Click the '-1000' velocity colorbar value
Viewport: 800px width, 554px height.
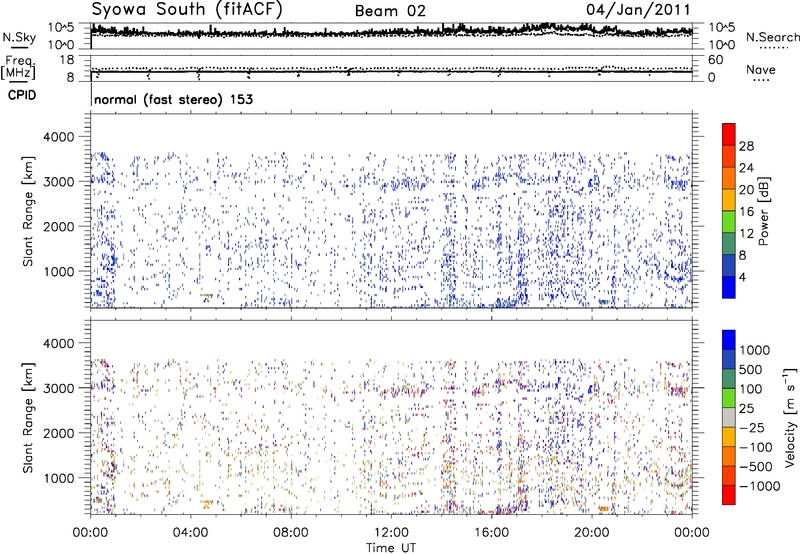click(x=760, y=486)
